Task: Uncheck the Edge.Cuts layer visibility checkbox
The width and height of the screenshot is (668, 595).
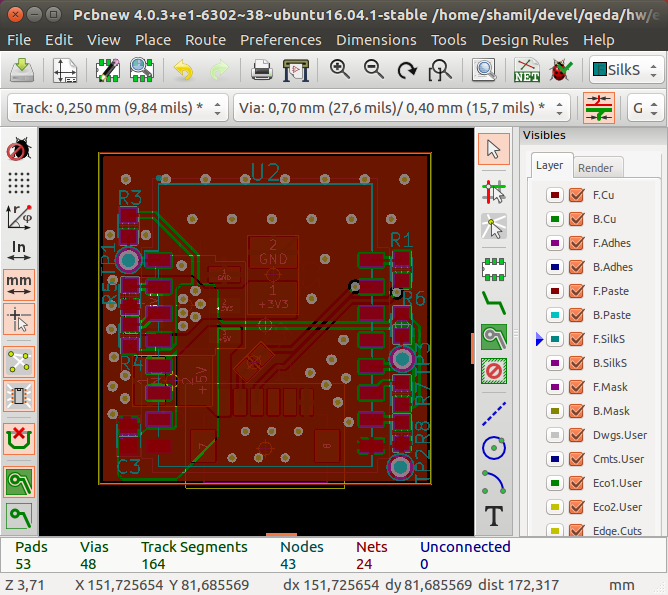Action: point(576,531)
